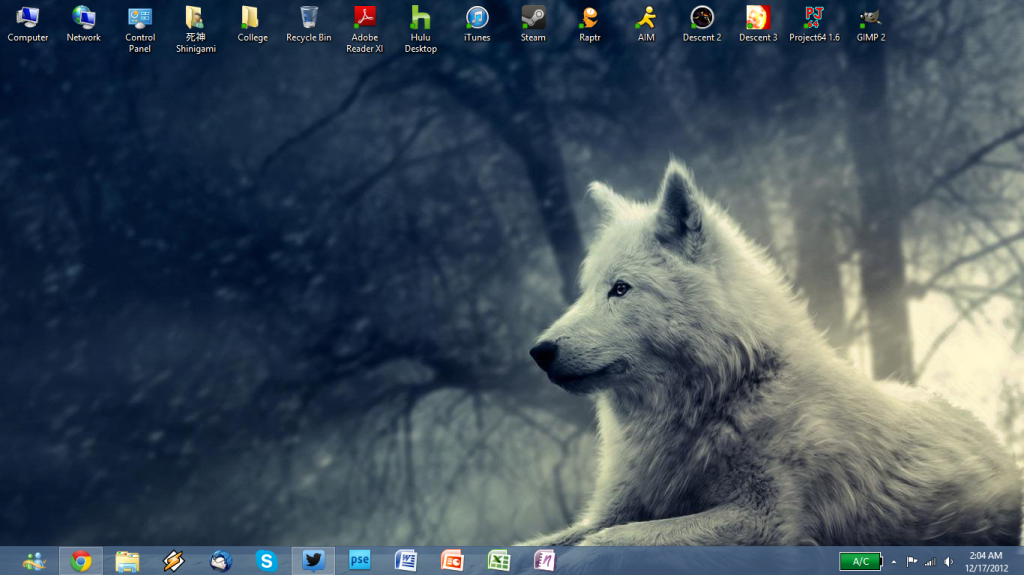Launch Project64 1.6 emulator

coord(814,24)
